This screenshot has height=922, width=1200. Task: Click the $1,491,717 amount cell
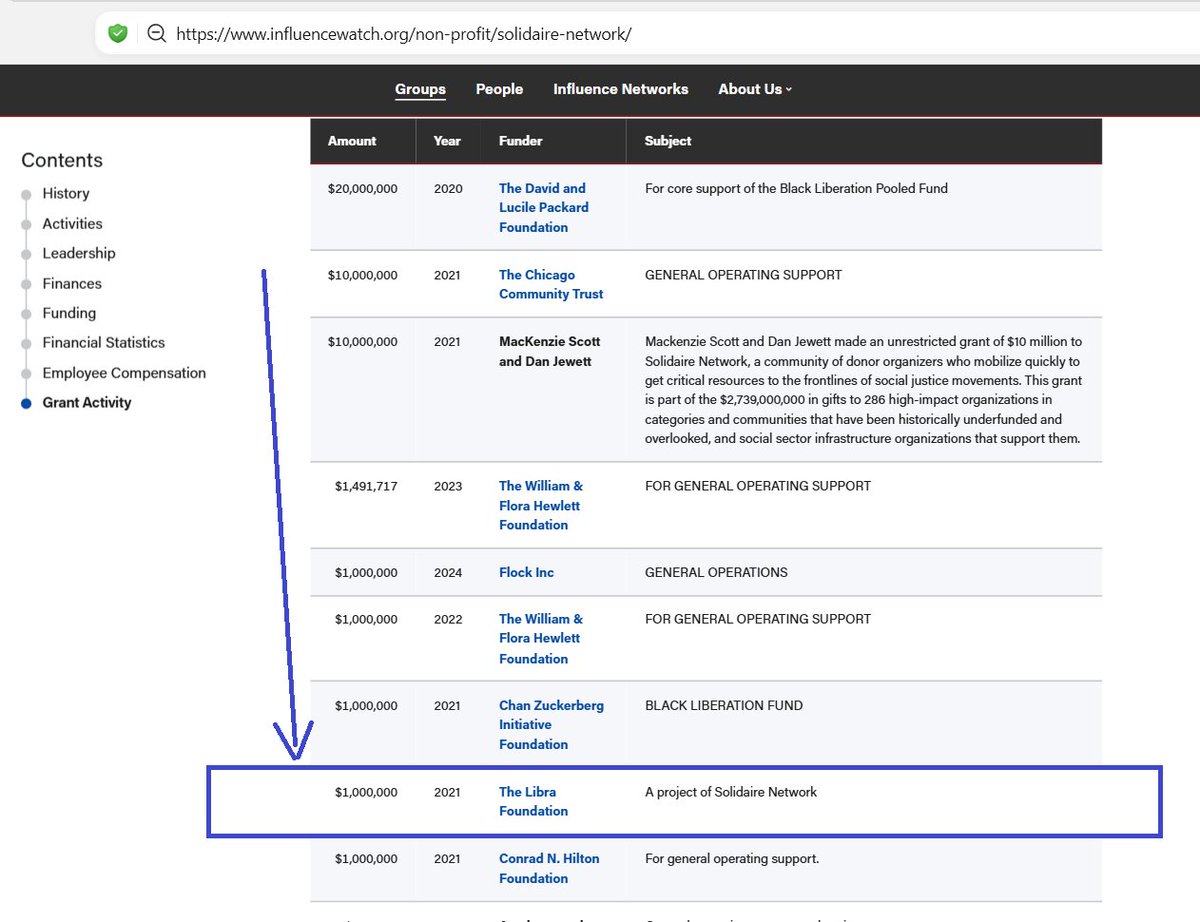pos(367,486)
